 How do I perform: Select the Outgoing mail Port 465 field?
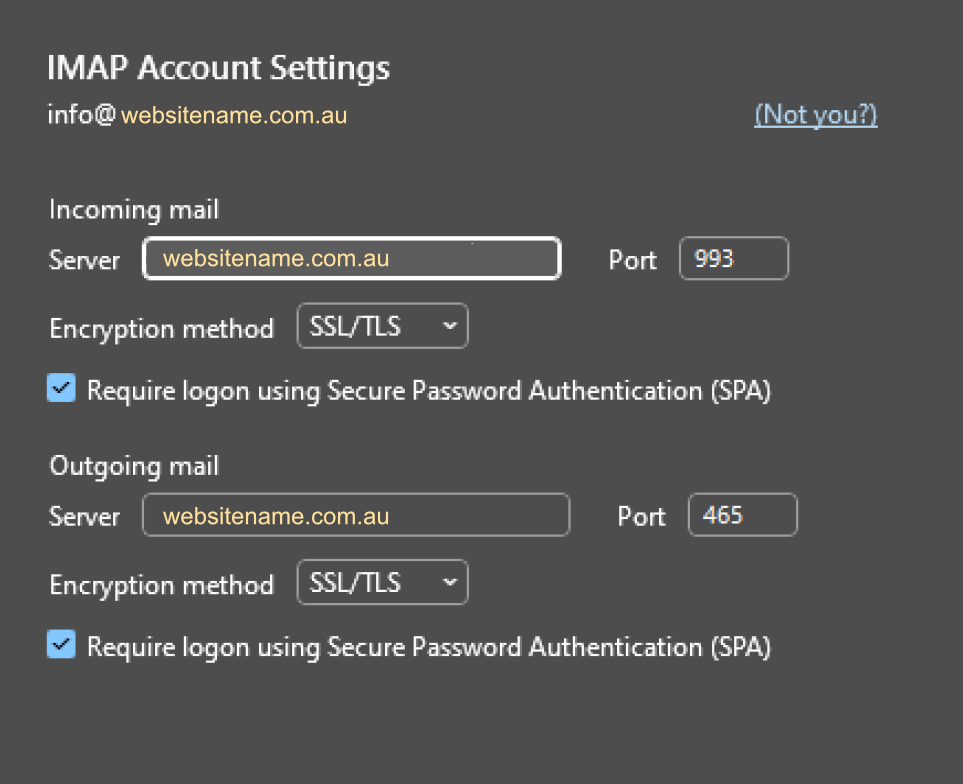point(743,515)
